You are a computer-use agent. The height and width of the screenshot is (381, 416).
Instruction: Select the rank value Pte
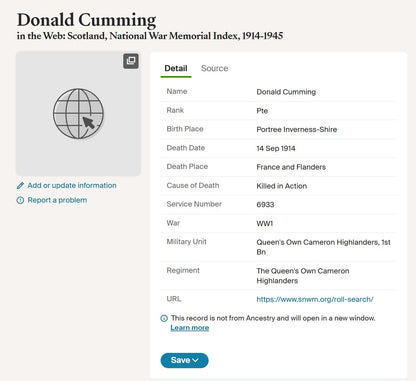[x=262, y=111]
